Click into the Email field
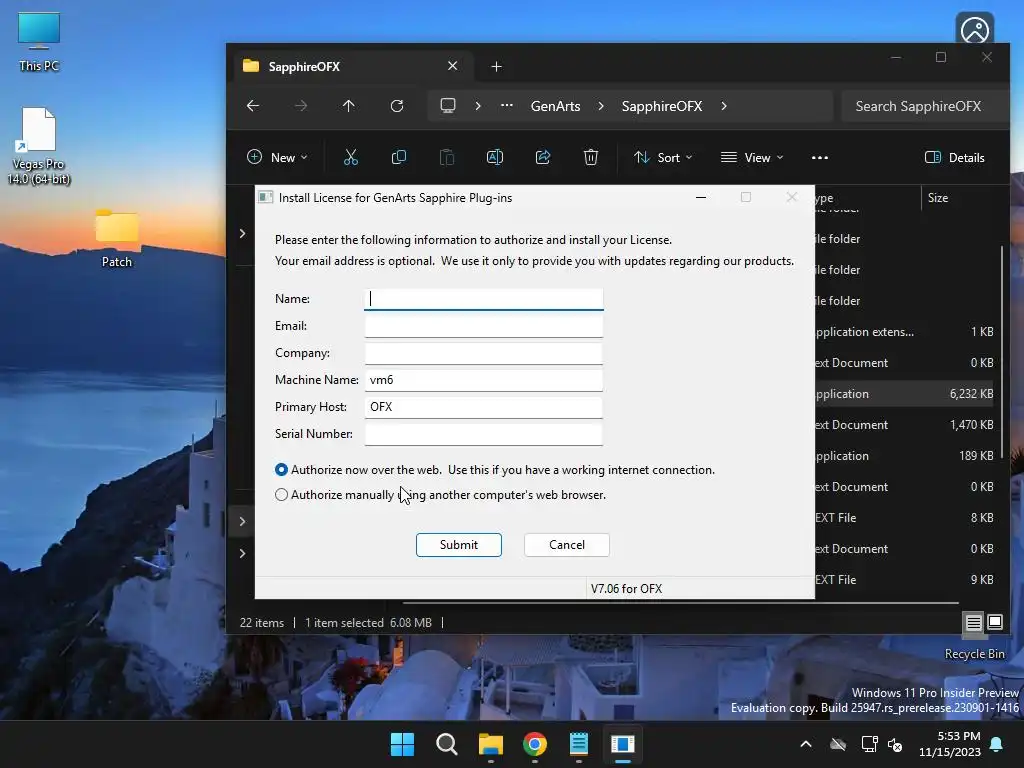Viewport: 1024px width, 768px height. click(483, 326)
